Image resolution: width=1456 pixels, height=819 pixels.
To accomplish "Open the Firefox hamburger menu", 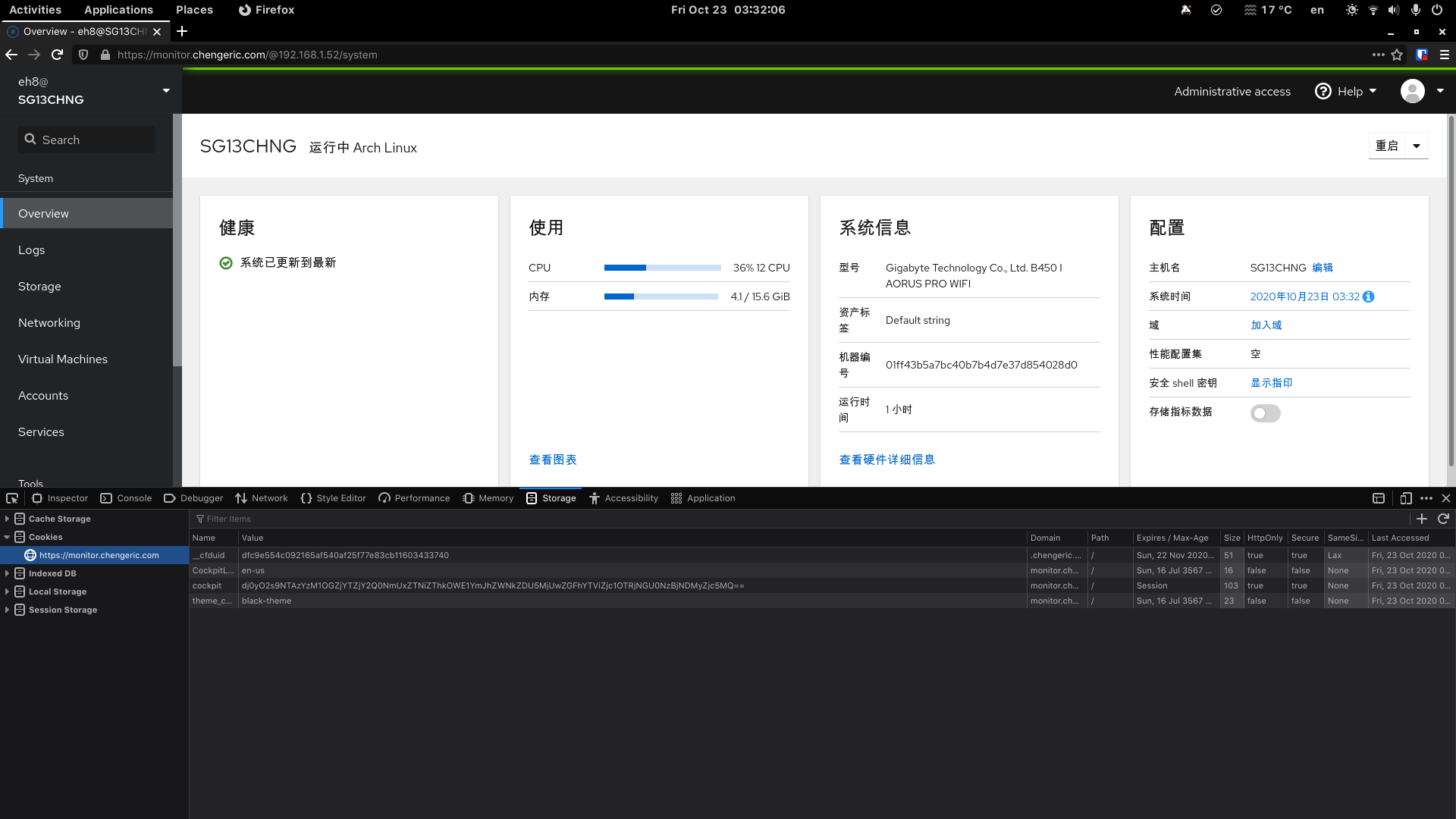I will click(1445, 55).
